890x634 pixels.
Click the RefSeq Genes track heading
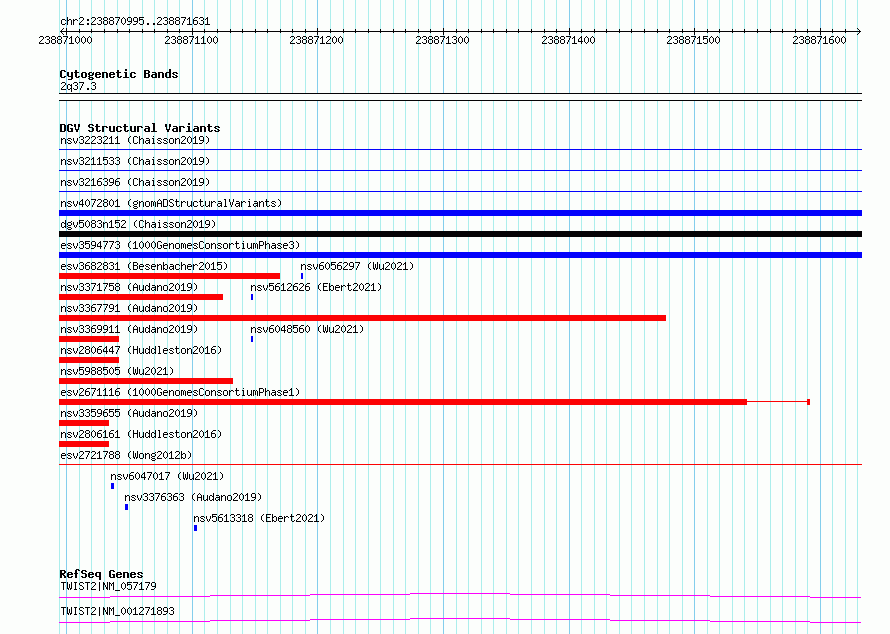pyautogui.click(x=101, y=574)
